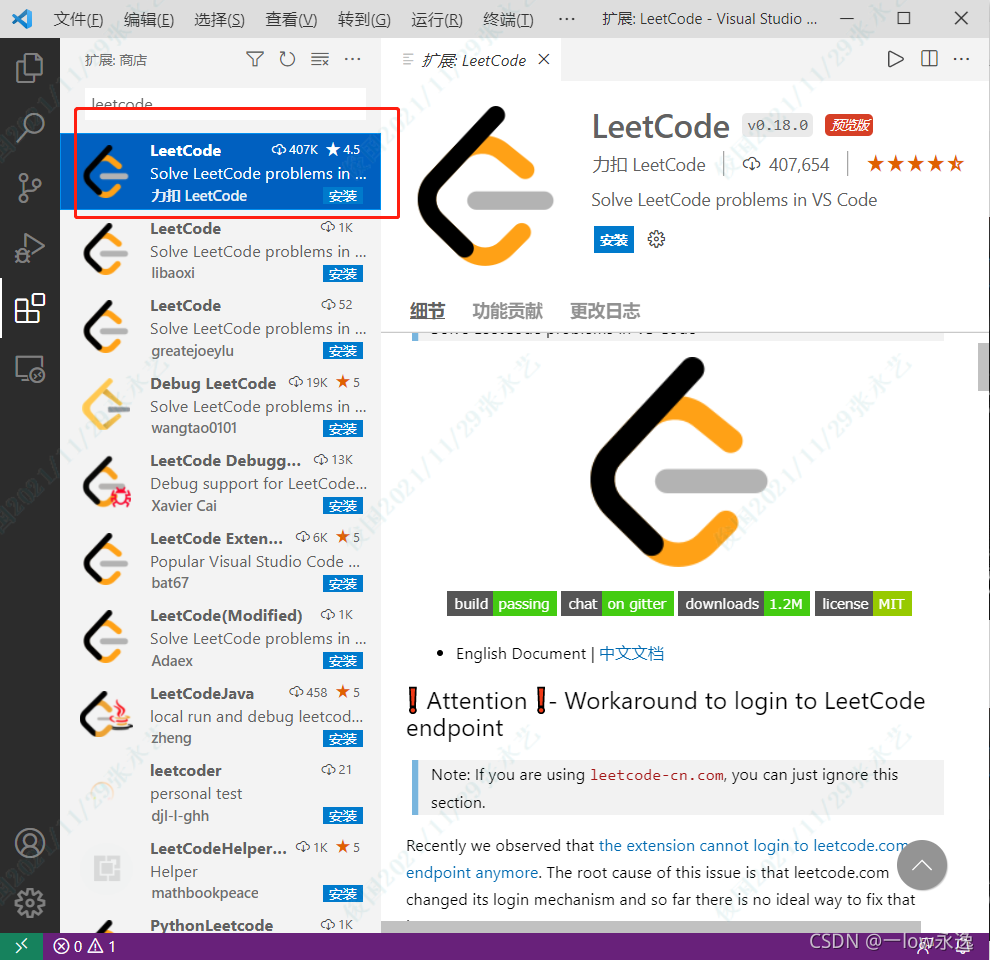Open the 终端(T) menu

(508, 20)
